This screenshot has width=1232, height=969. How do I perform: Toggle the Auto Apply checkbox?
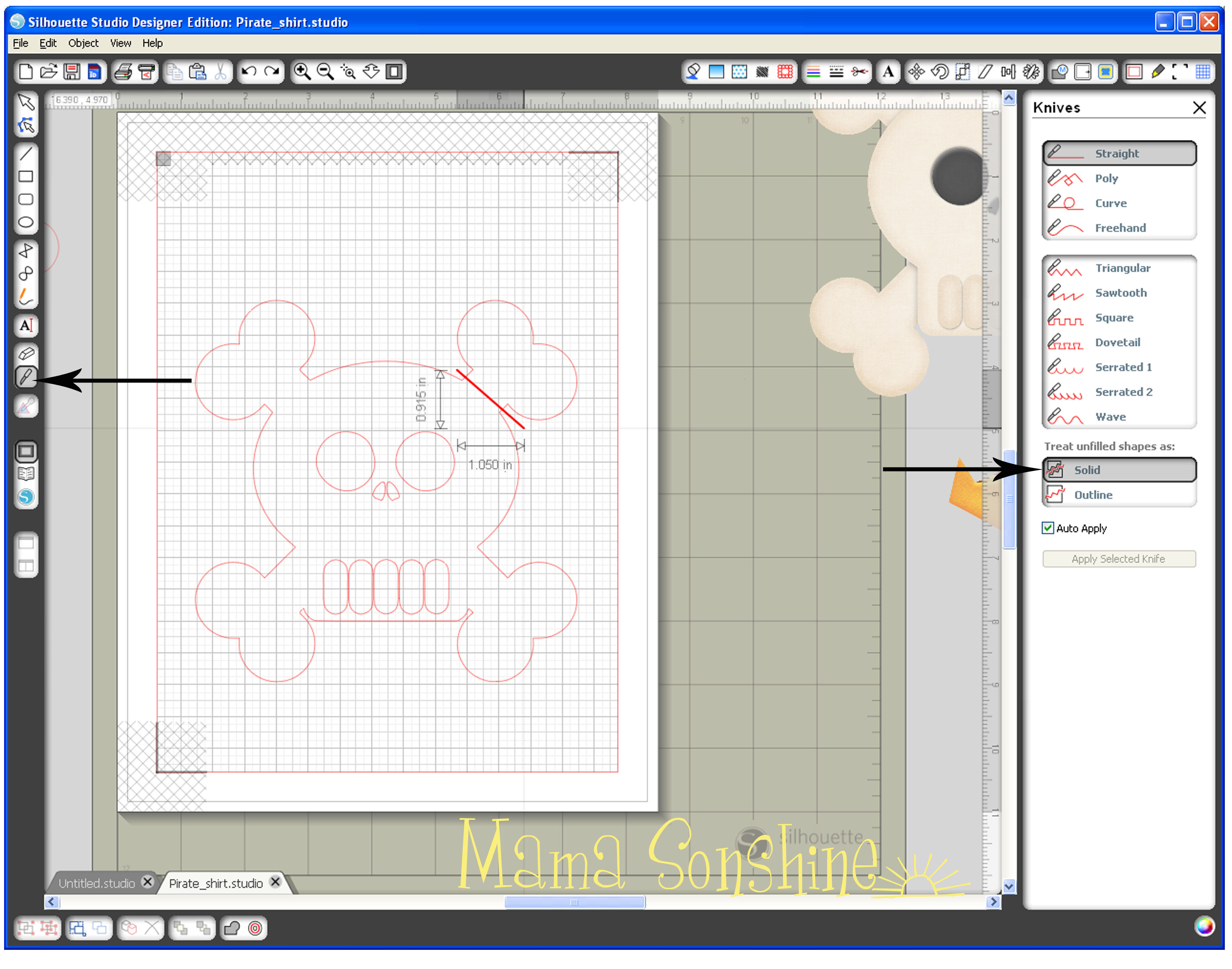[1048, 528]
